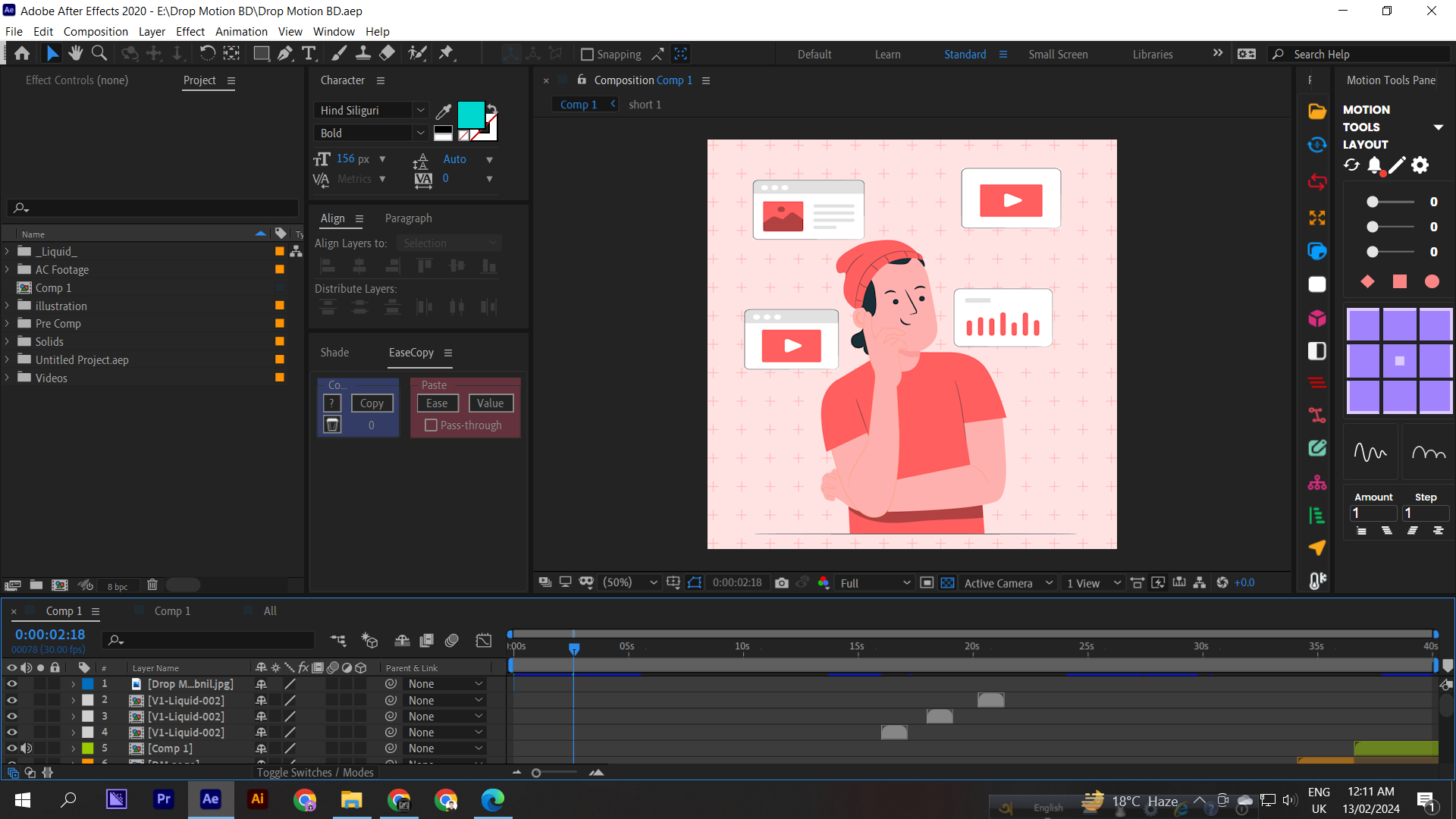Open the 50% magnification dropdown
This screenshot has width=1456, height=819.
(x=629, y=582)
